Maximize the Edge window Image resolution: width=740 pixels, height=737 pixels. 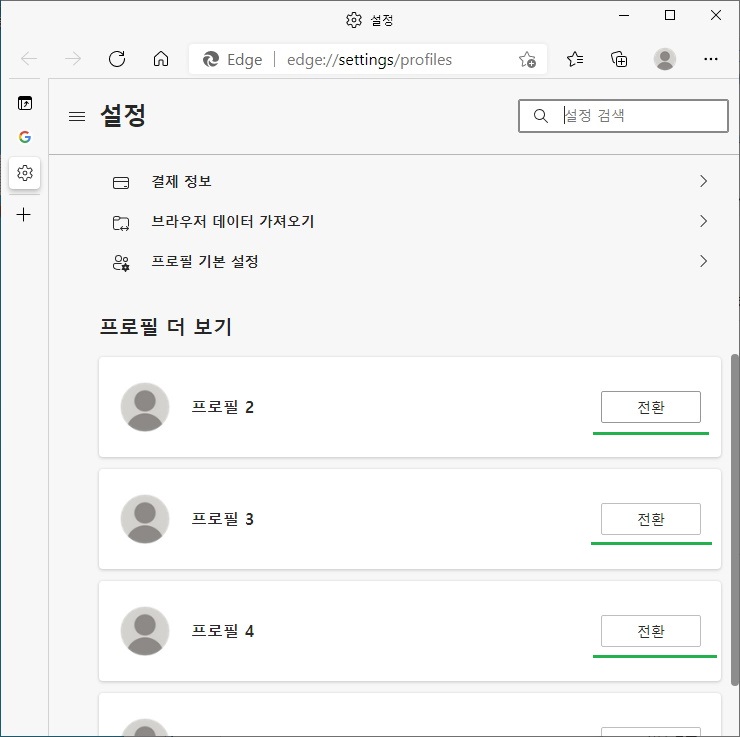click(670, 16)
